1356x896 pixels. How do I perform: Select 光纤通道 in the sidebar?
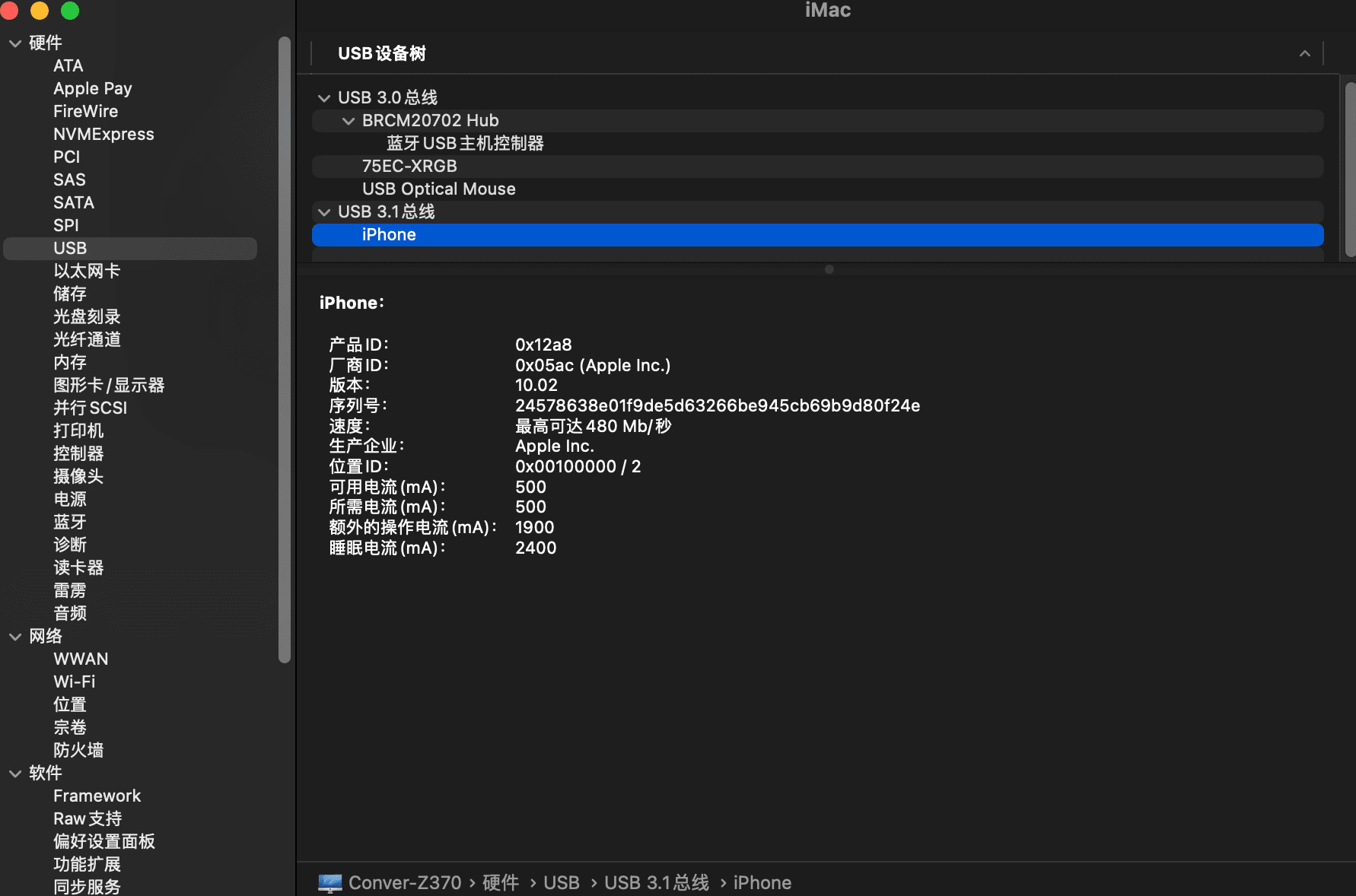click(87, 340)
